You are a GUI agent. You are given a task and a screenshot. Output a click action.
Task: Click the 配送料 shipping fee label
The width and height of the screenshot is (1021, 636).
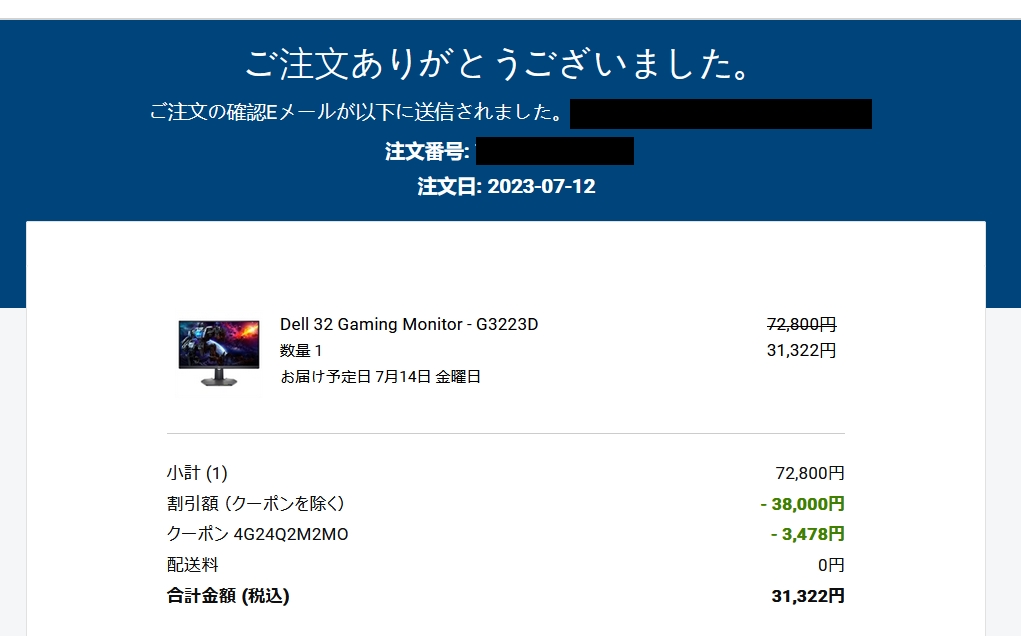click(x=192, y=565)
